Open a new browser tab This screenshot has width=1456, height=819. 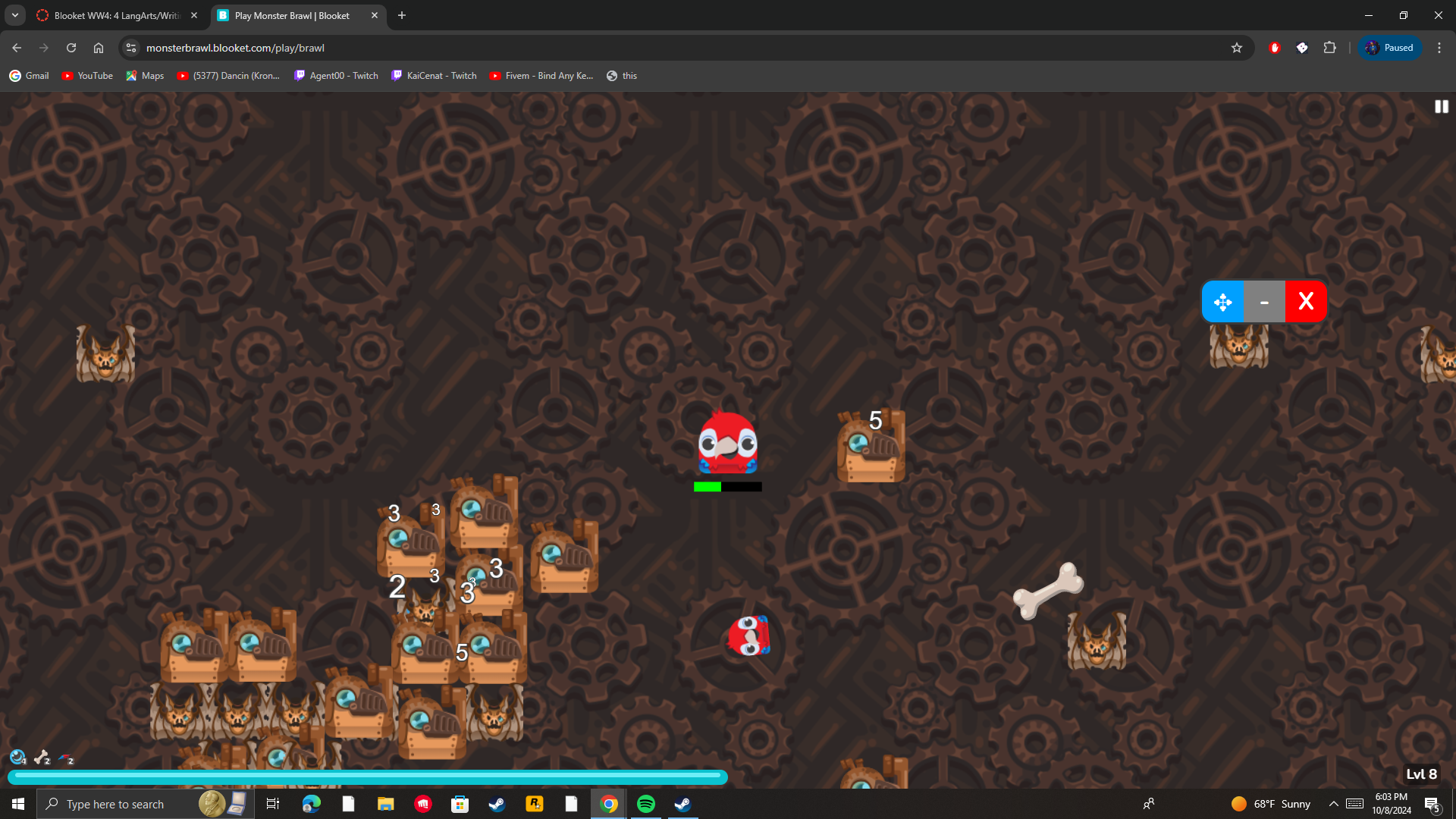click(402, 15)
